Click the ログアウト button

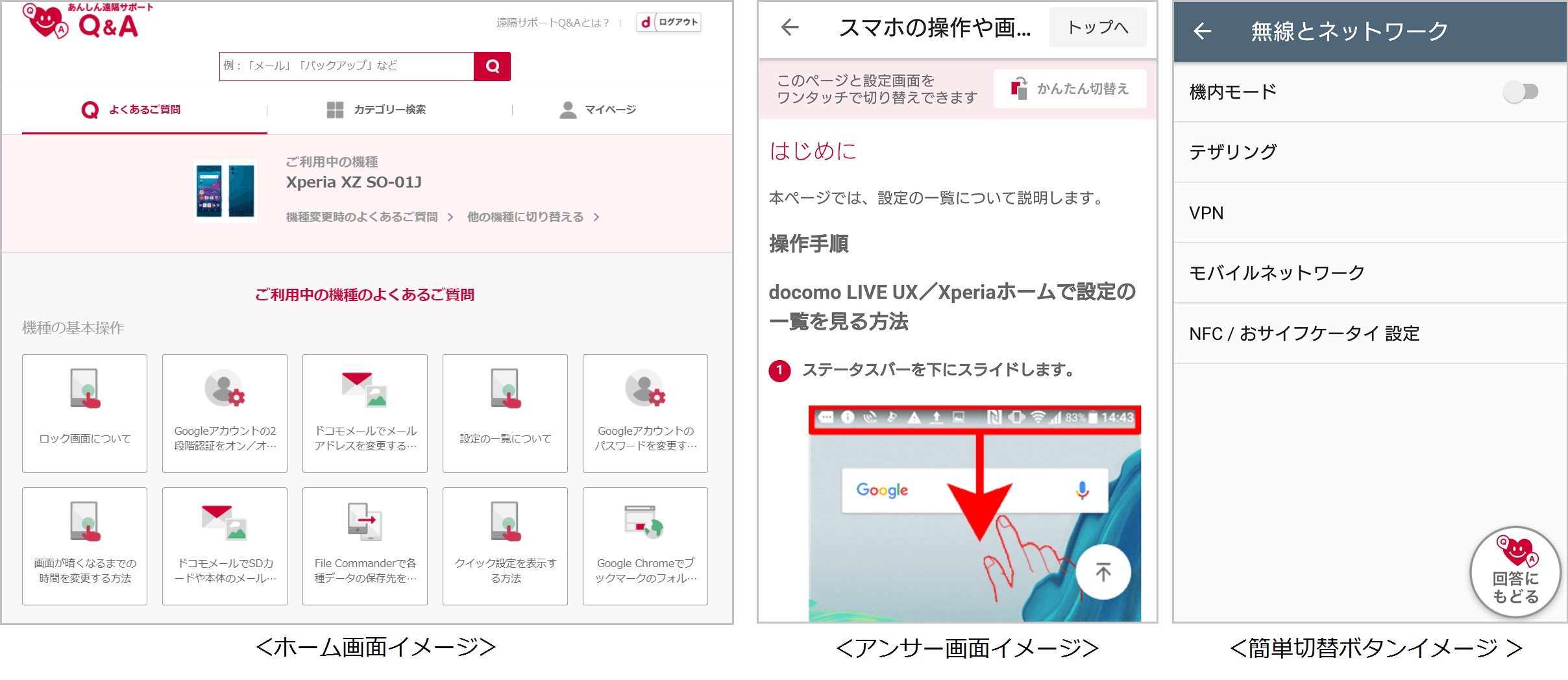click(670, 21)
